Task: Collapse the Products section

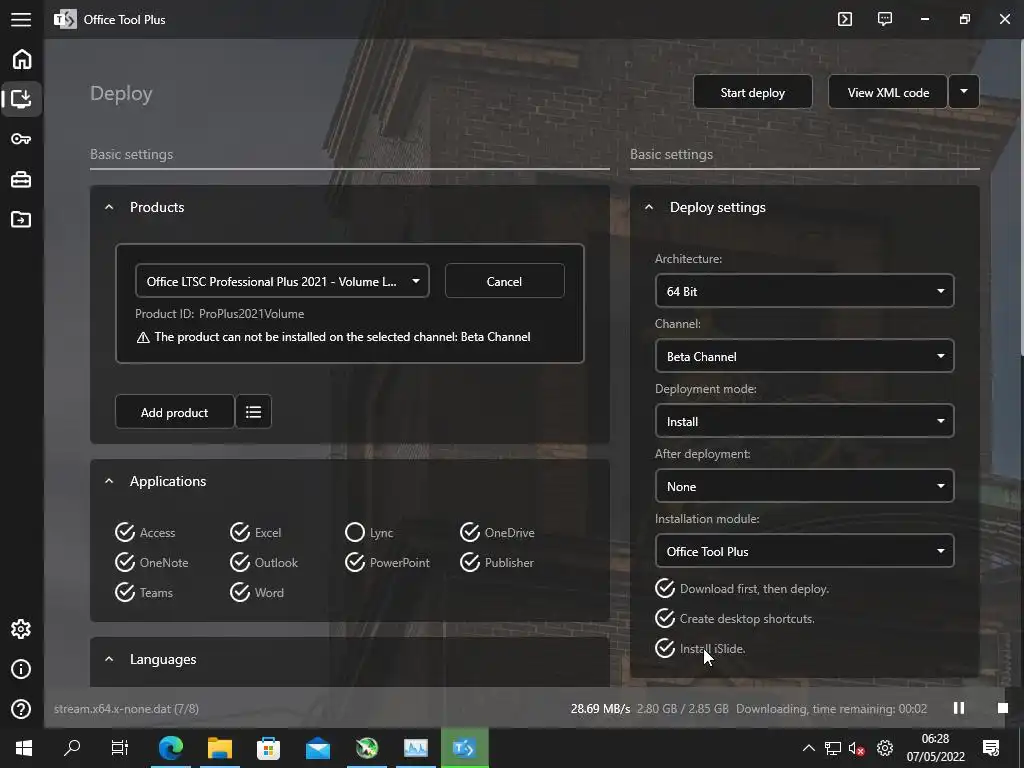Action: (x=109, y=207)
